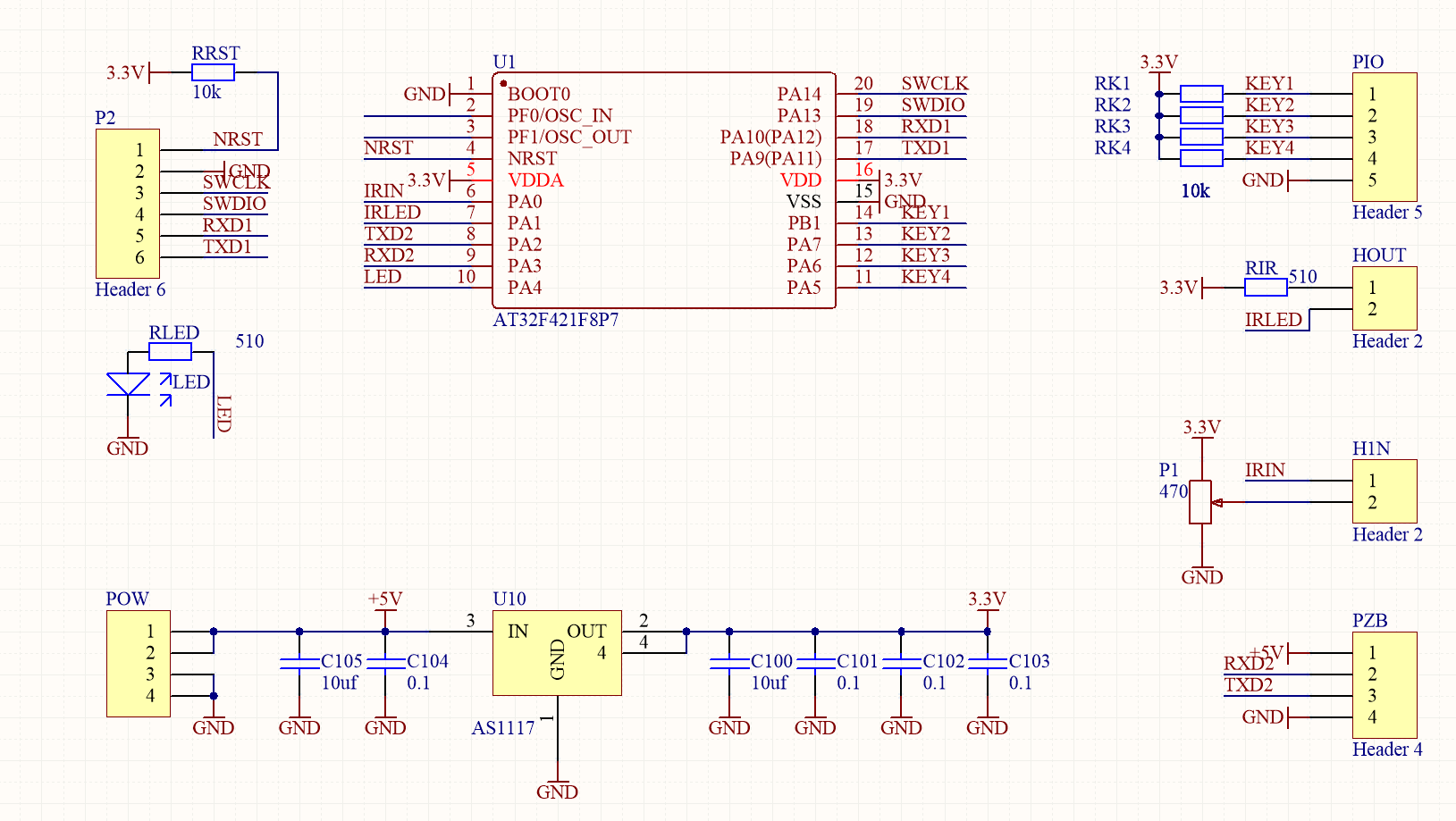Screen dimensions: 1456x821
Task: Select the U1 microcontroller body
Action: 664,190
